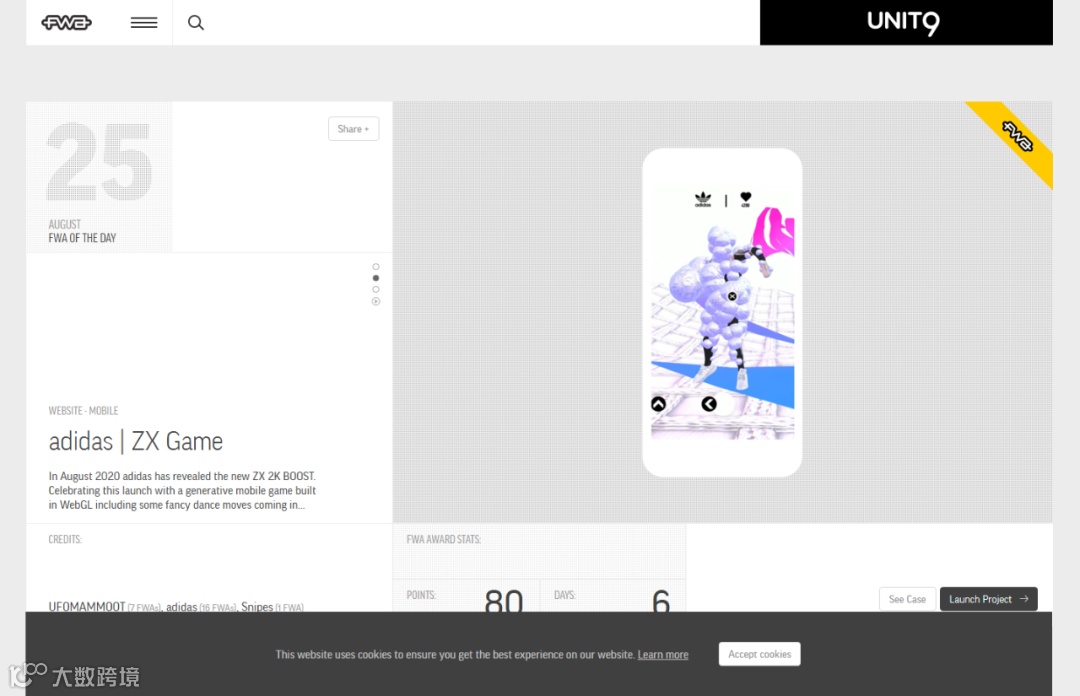Open search with magnifier icon

pyautogui.click(x=196, y=23)
